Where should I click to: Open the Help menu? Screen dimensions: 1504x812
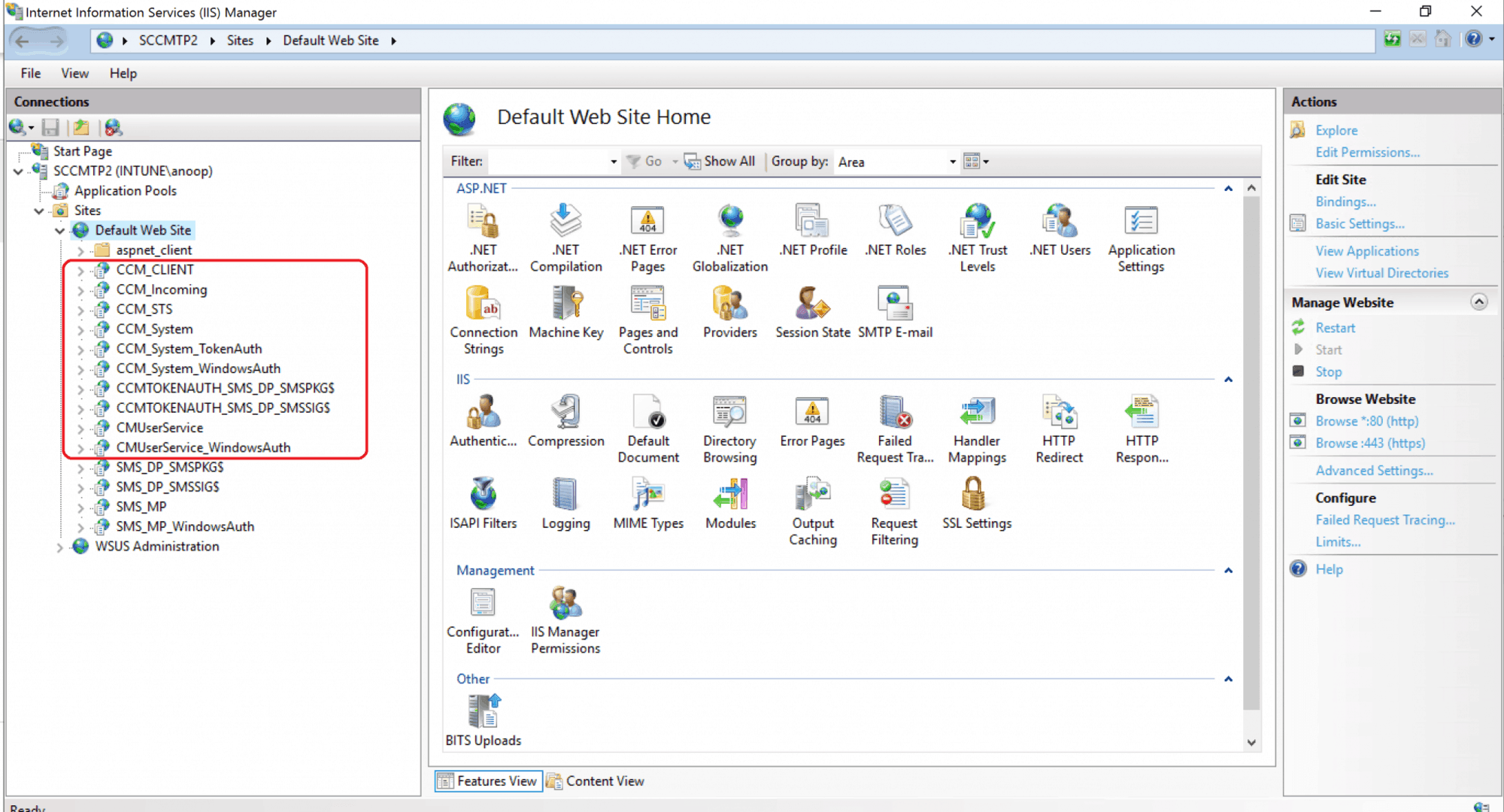pos(123,73)
